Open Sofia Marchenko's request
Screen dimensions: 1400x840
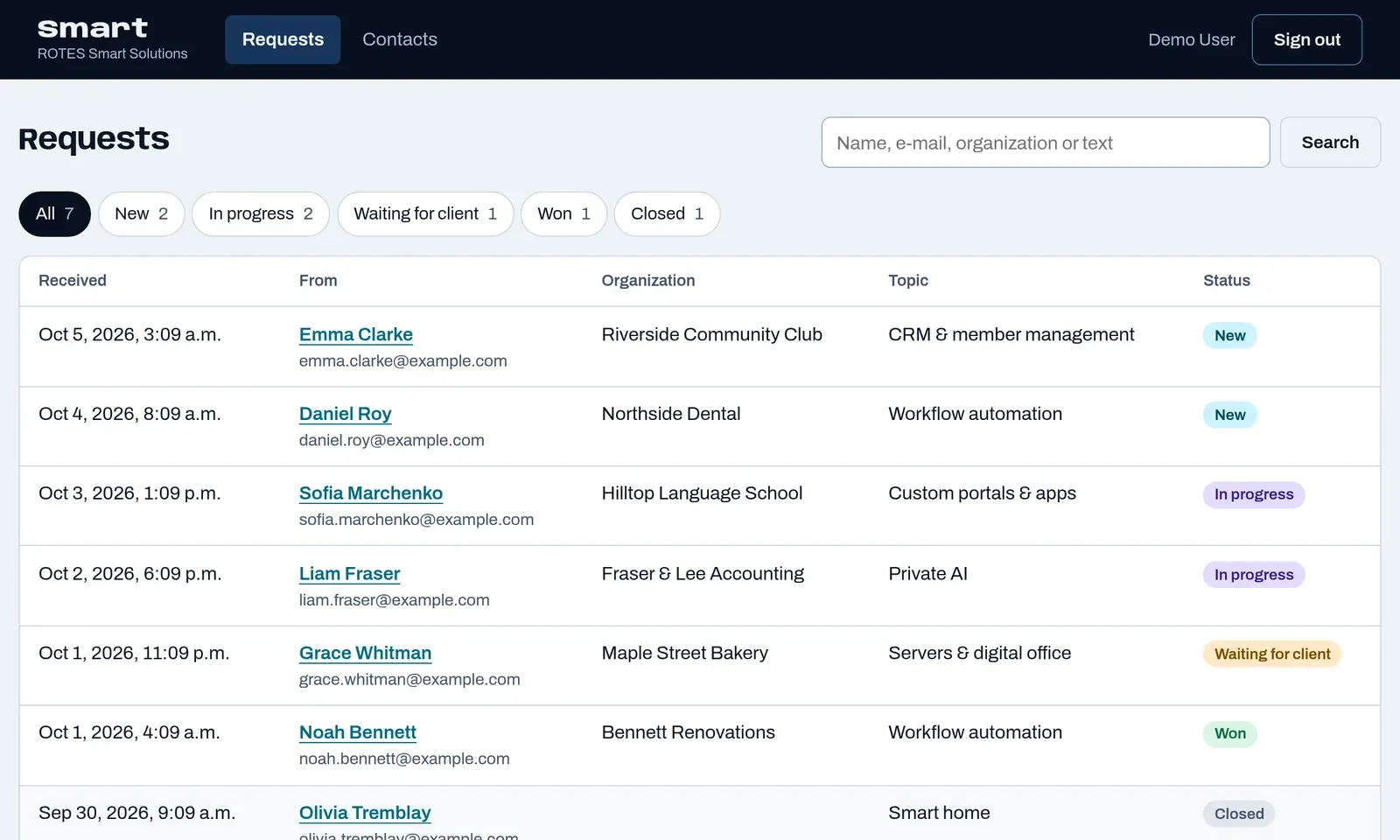tap(370, 493)
